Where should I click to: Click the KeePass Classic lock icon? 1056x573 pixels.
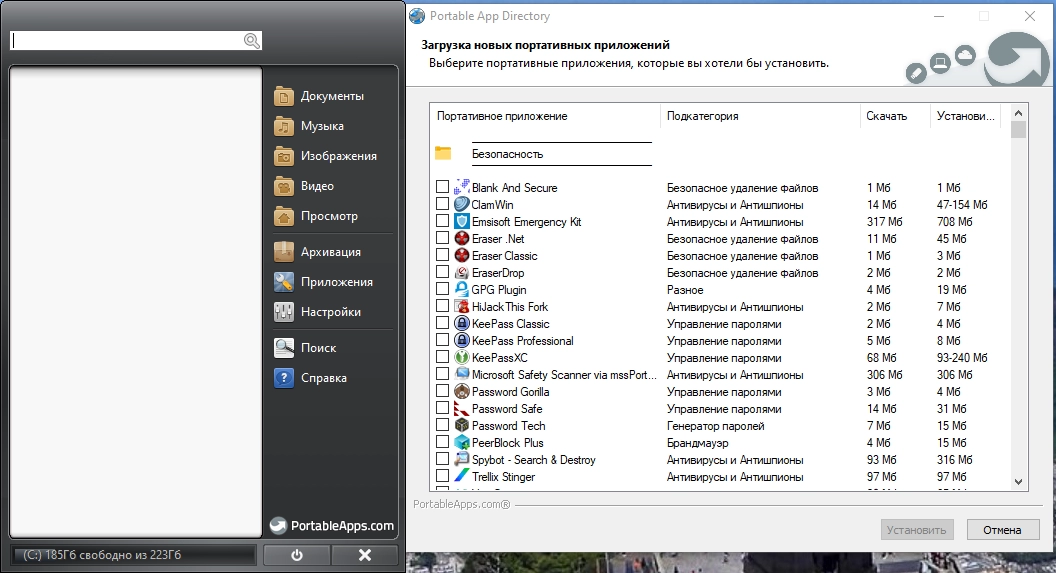[x=461, y=323]
